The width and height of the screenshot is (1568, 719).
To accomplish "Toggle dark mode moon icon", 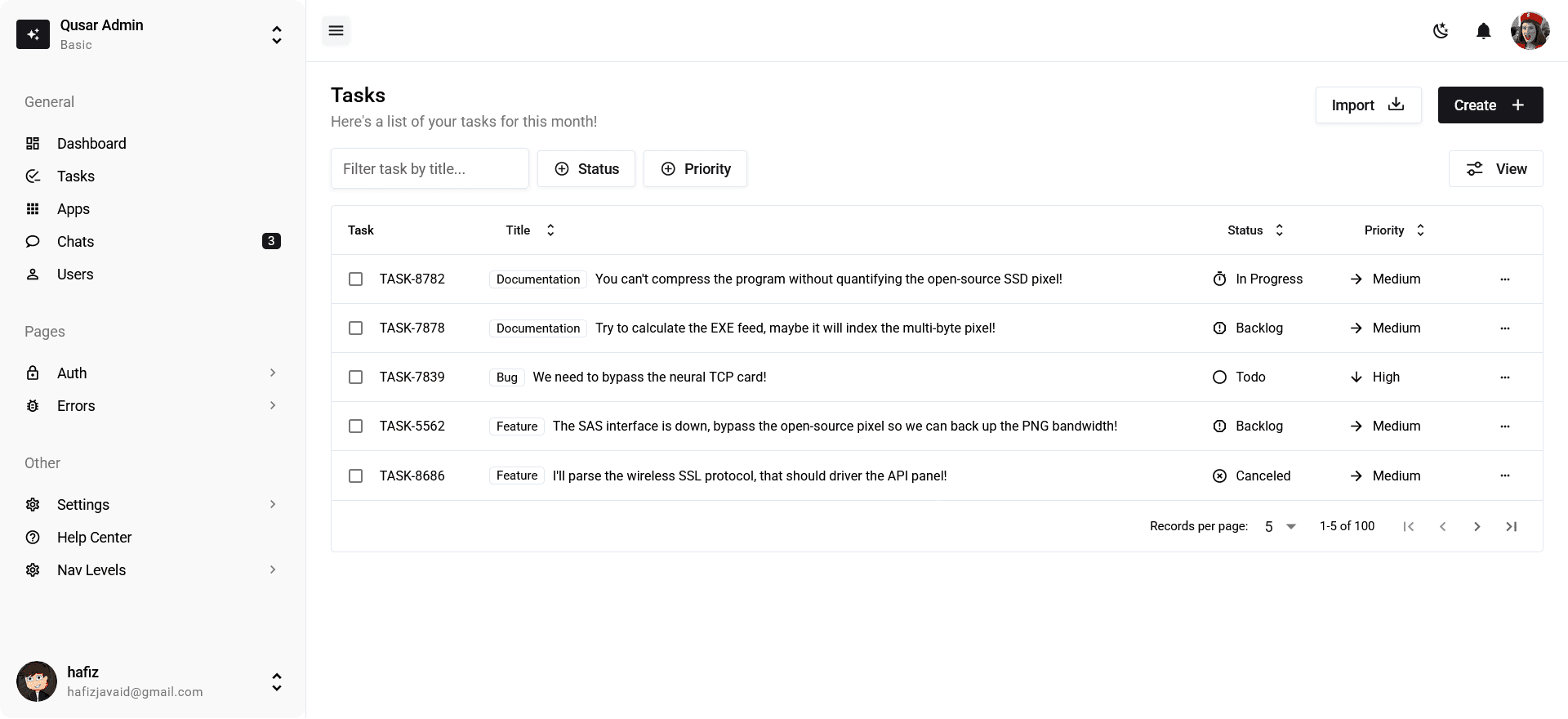I will coord(1441,31).
